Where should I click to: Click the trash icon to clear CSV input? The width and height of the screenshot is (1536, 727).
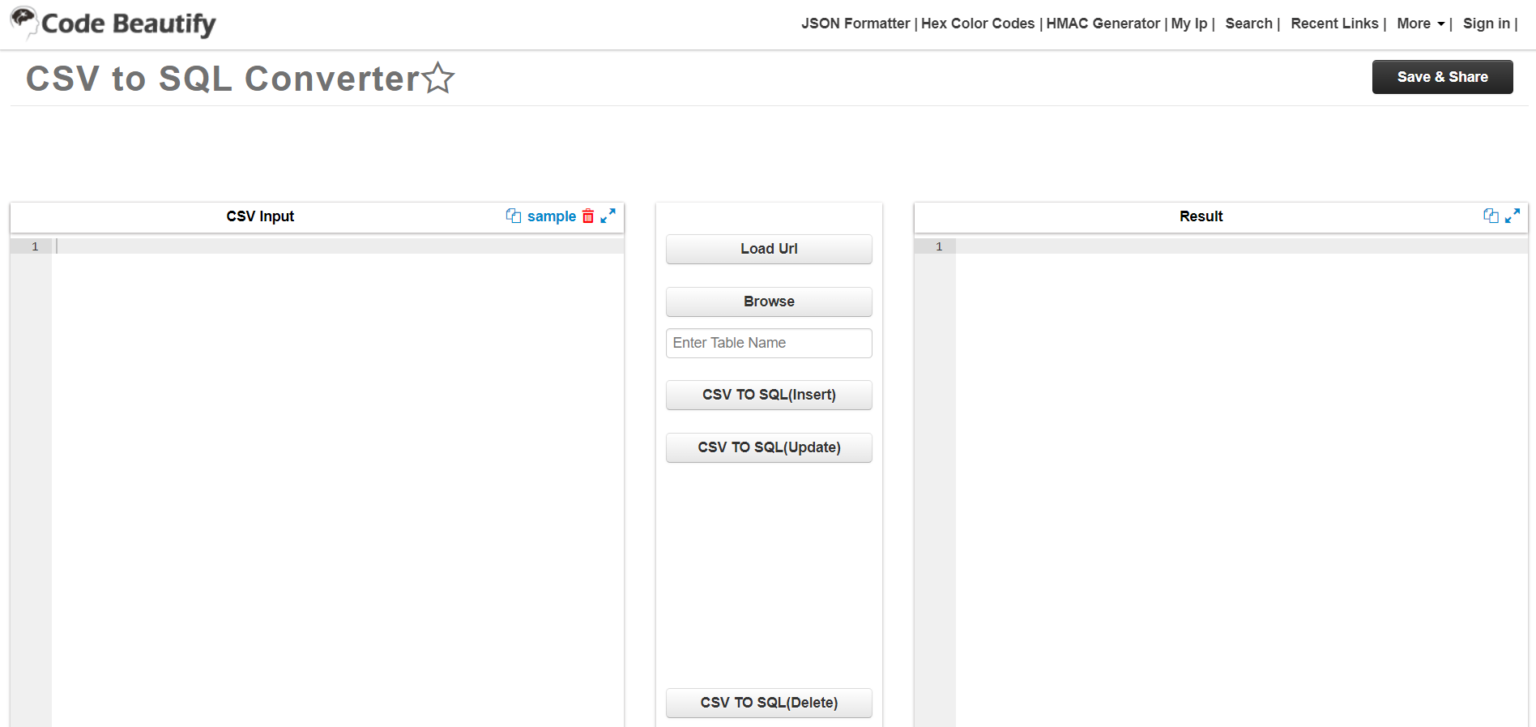588,215
